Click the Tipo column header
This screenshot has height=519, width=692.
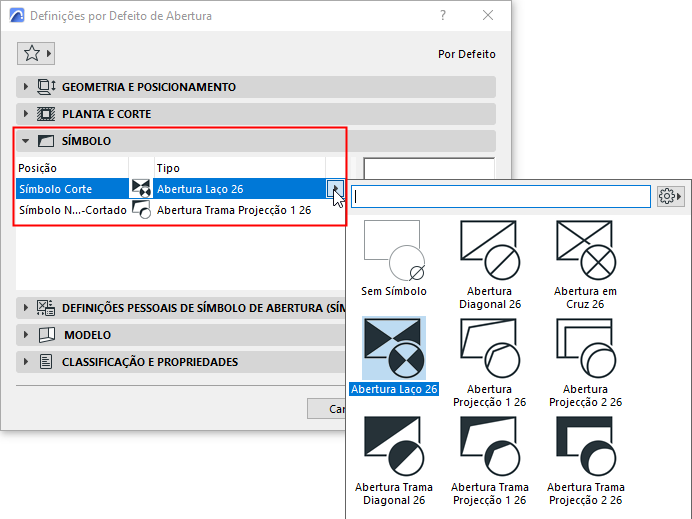tap(240, 168)
